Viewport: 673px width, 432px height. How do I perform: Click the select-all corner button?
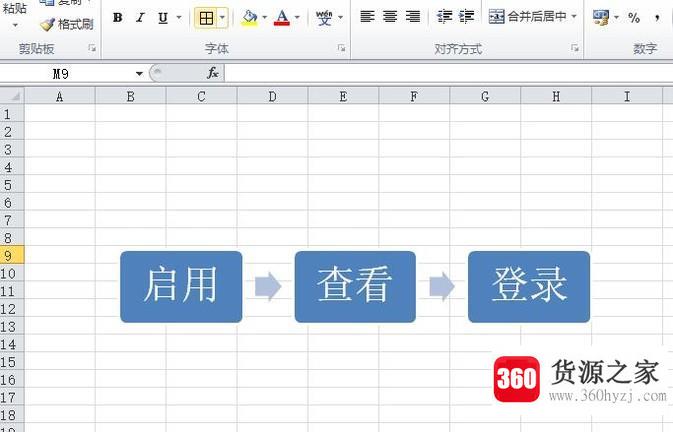click(x=12, y=96)
